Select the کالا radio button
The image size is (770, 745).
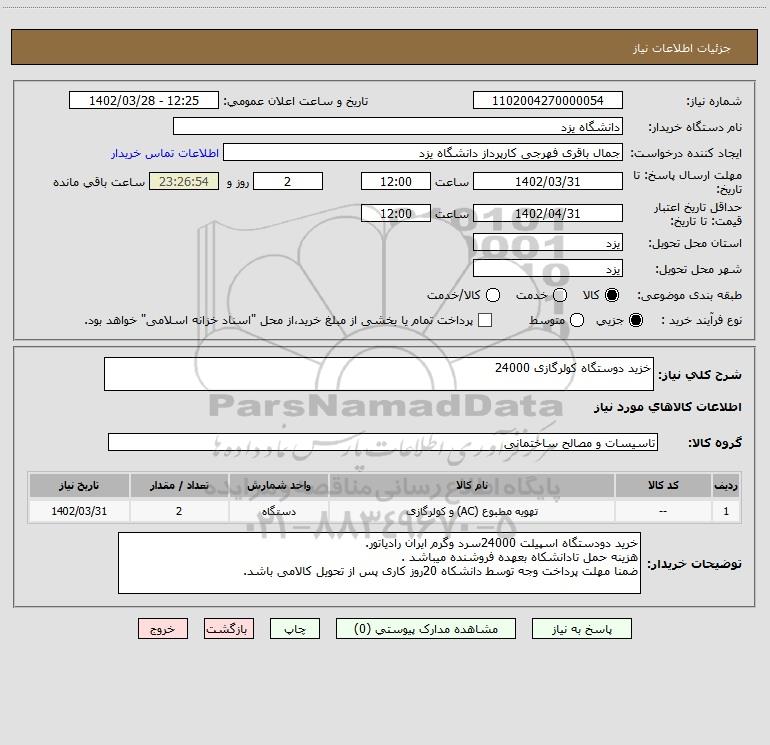click(612, 295)
